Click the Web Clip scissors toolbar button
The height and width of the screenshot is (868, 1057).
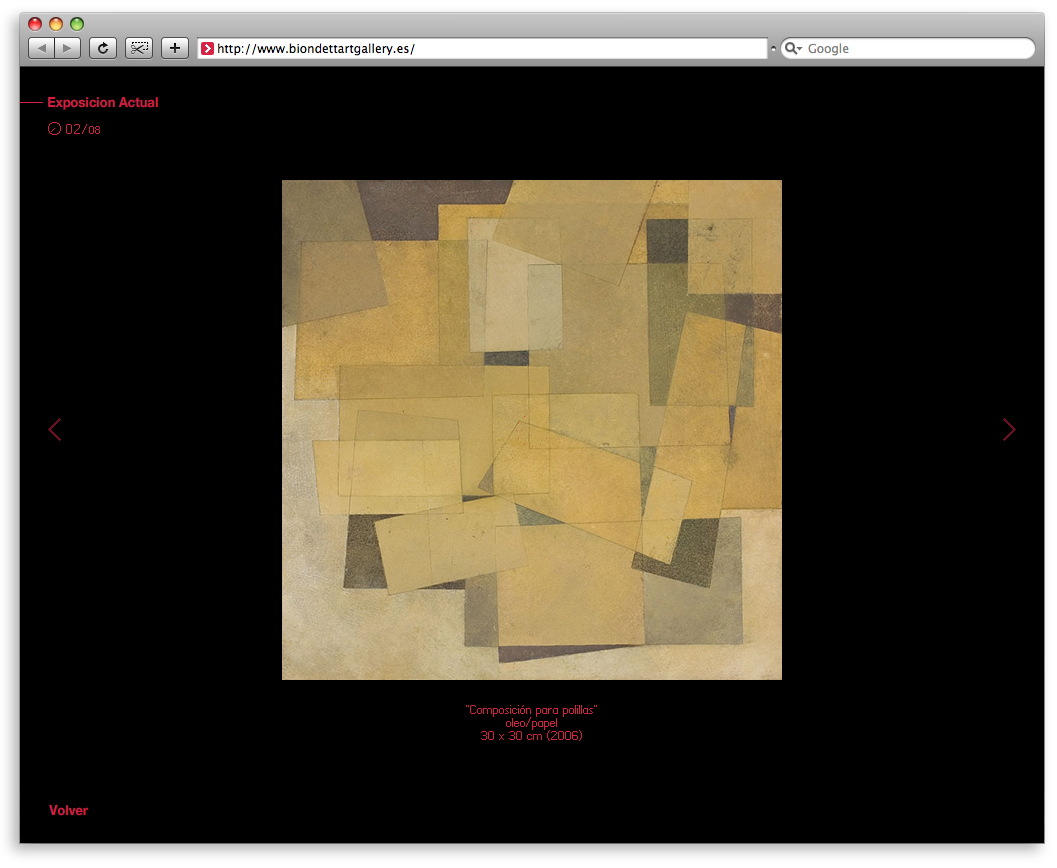click(x=139, y=48)
